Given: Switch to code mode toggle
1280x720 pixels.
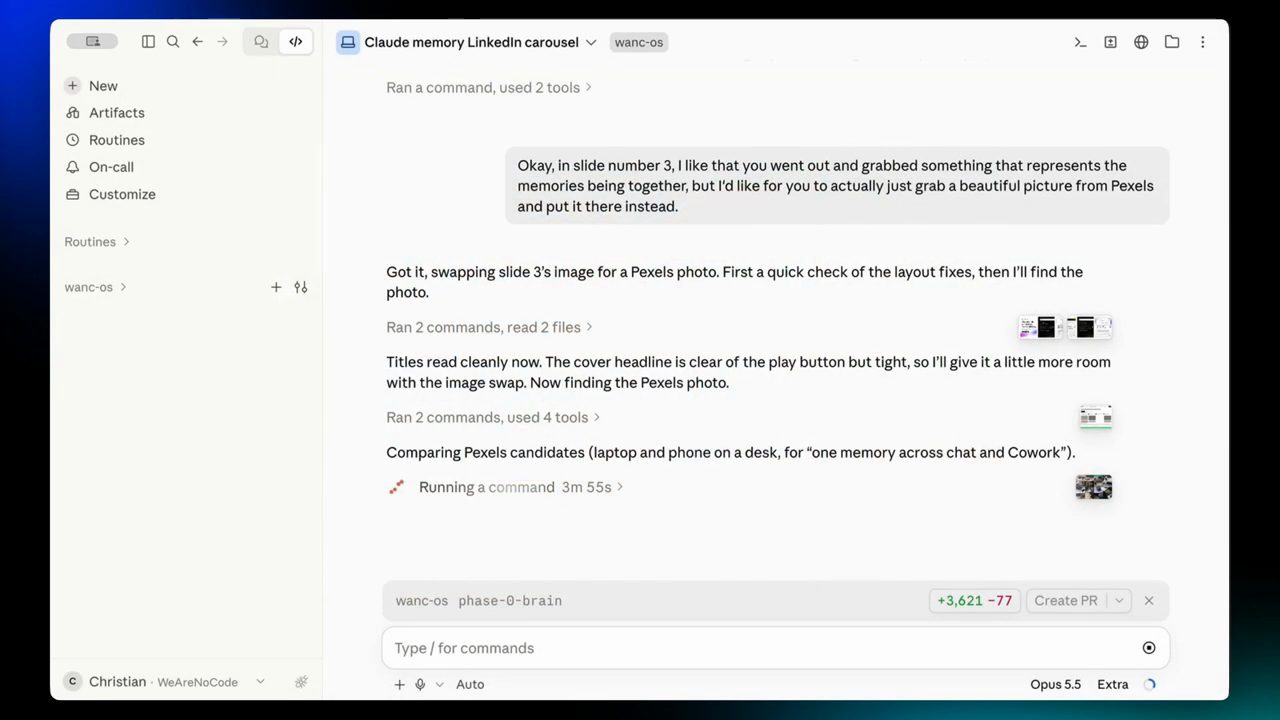Looking at the screenshot, I should coord(295,42).
